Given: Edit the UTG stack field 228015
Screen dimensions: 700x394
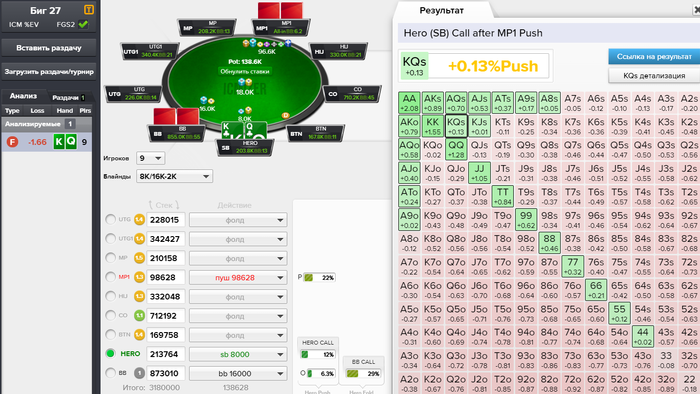Looking at the screenshot, I should tap(166, 220).
